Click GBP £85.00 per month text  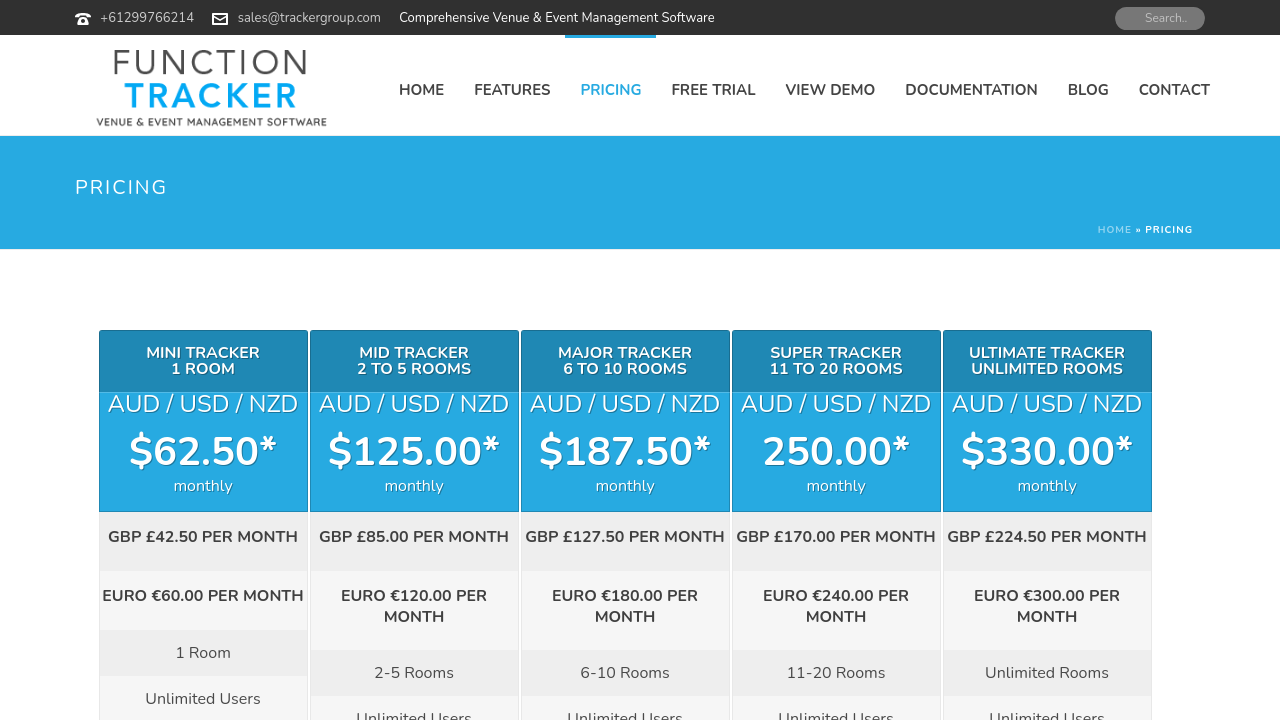coord(414,537)
